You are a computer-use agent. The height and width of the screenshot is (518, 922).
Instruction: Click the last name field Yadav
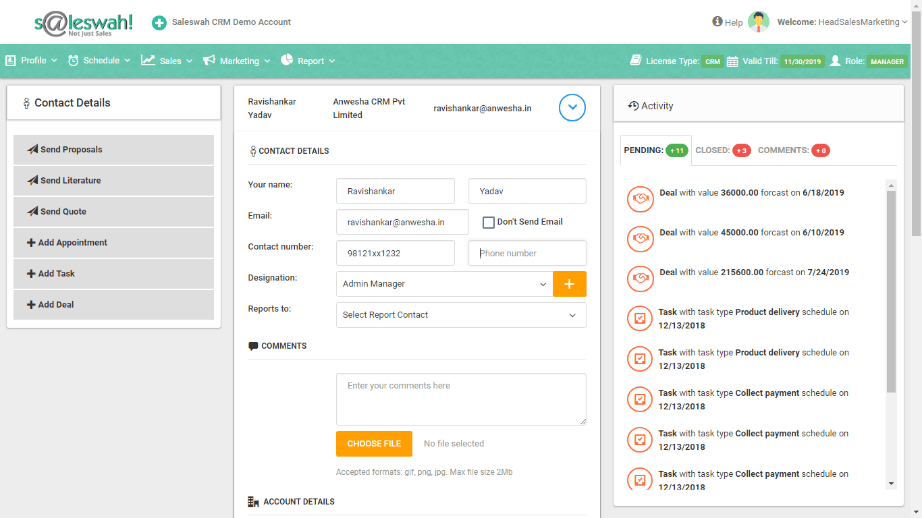click(x=527, y=191)
